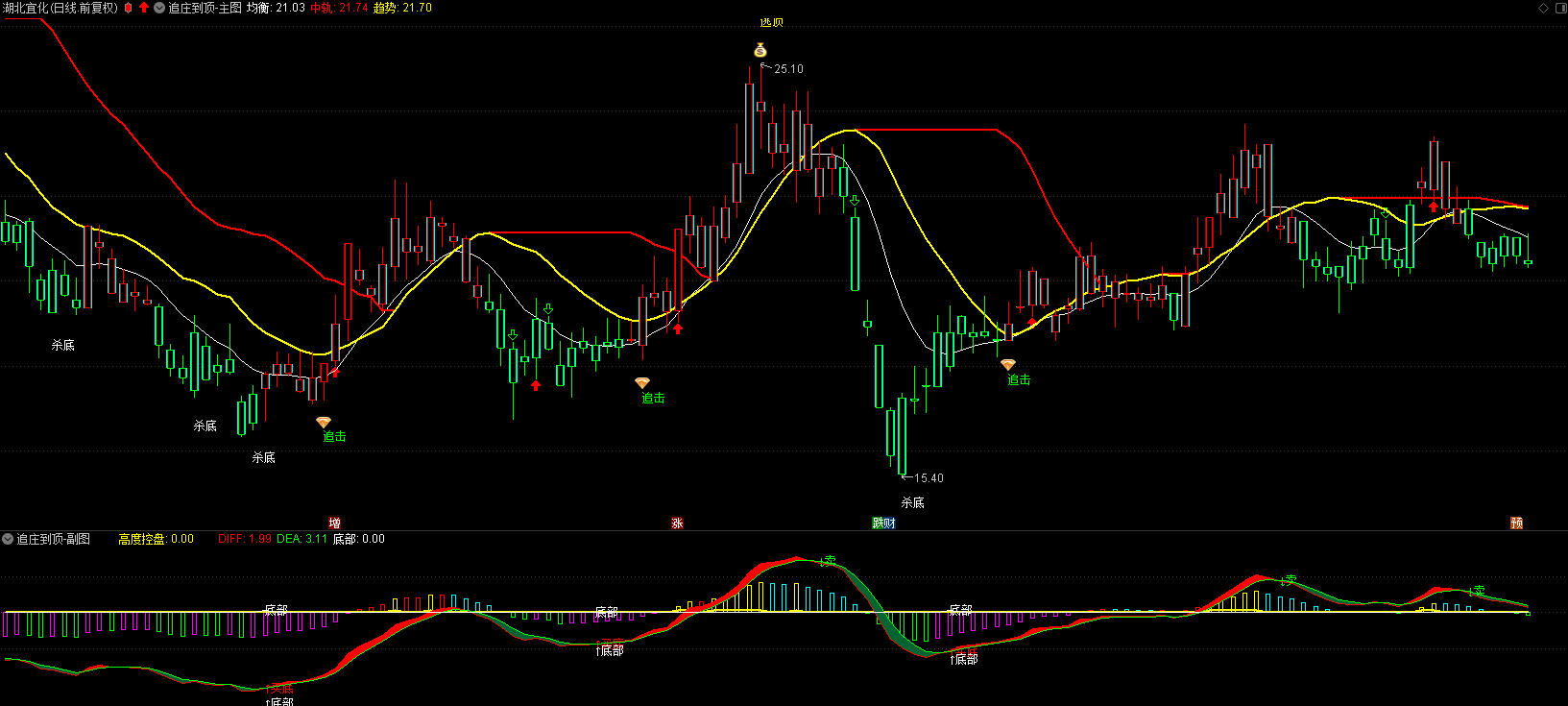Screen dimensions: 1568x706
Task: Click the leftmost 杀底 label on the main chart
Action: 62,344
